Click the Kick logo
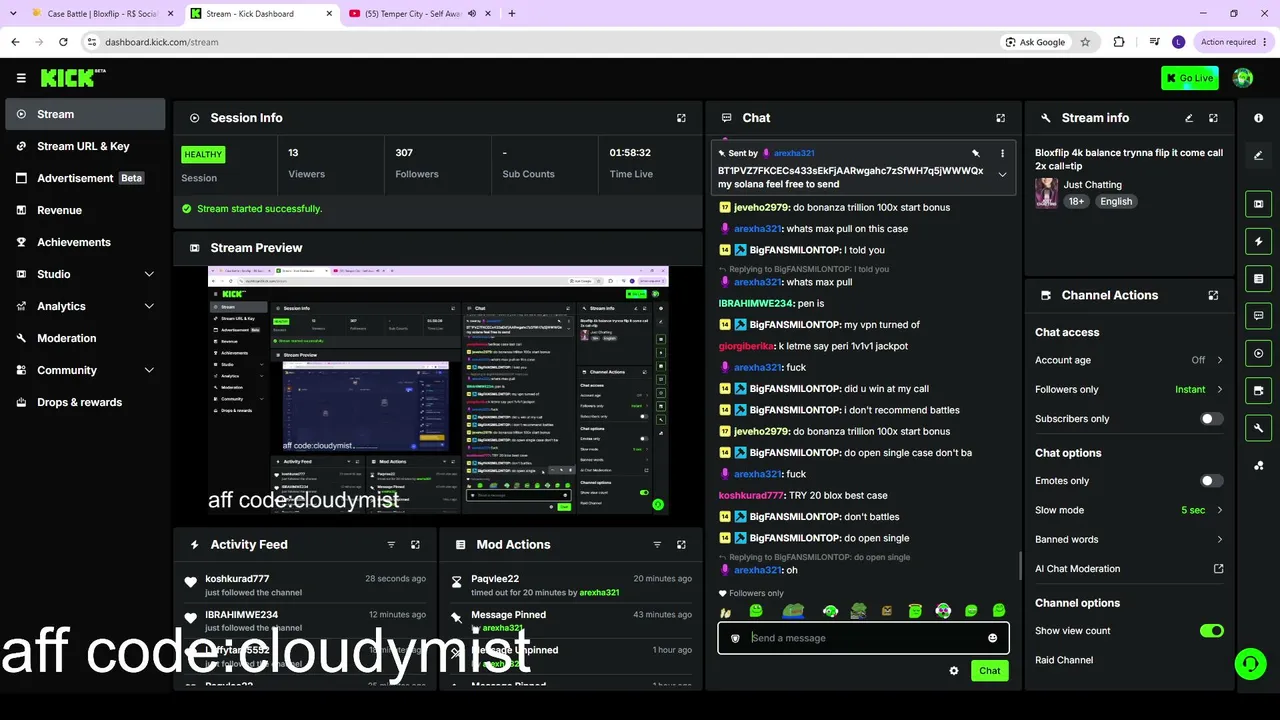Image resolution: width=1280 pixels, height=720 pixels. point(73,78)
